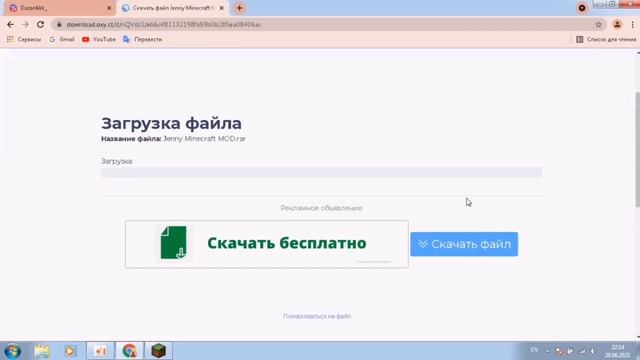Open the Windows Start menu
640x360 pixels.
(x=12, y=351)
